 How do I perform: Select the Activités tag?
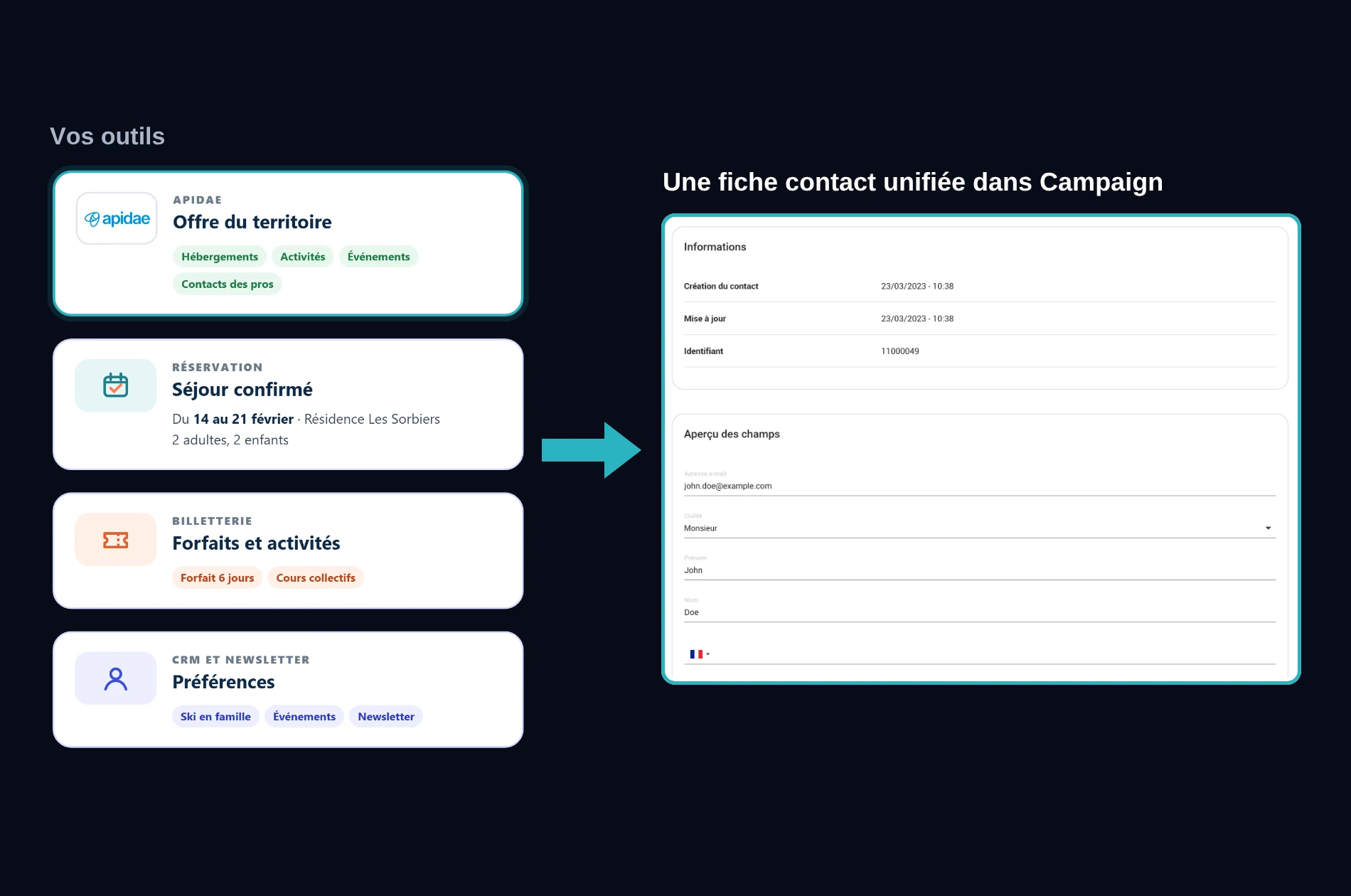303,257
